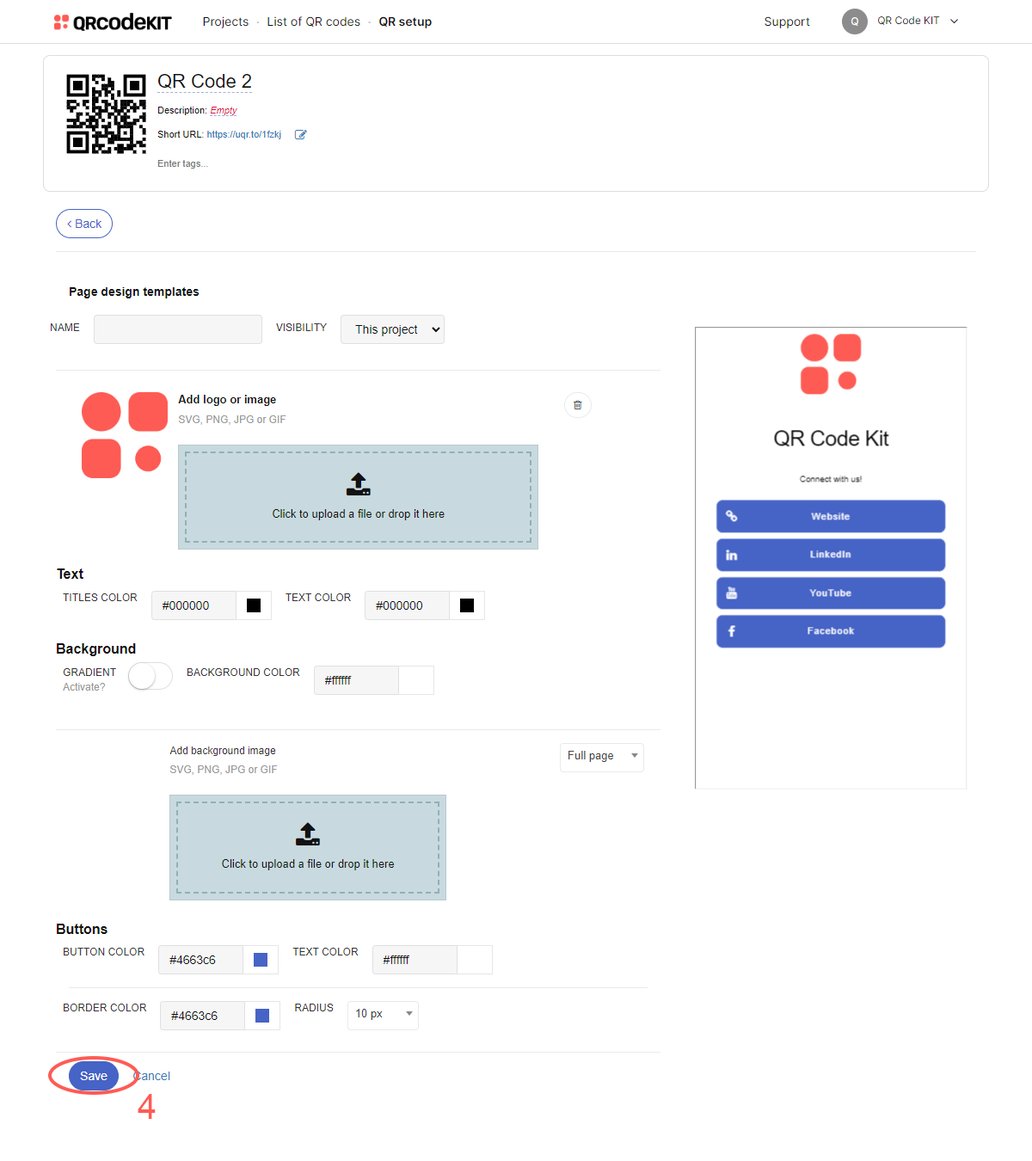Click the Cancel link next to Save

pyautogui.click(x=151, y=1076)
